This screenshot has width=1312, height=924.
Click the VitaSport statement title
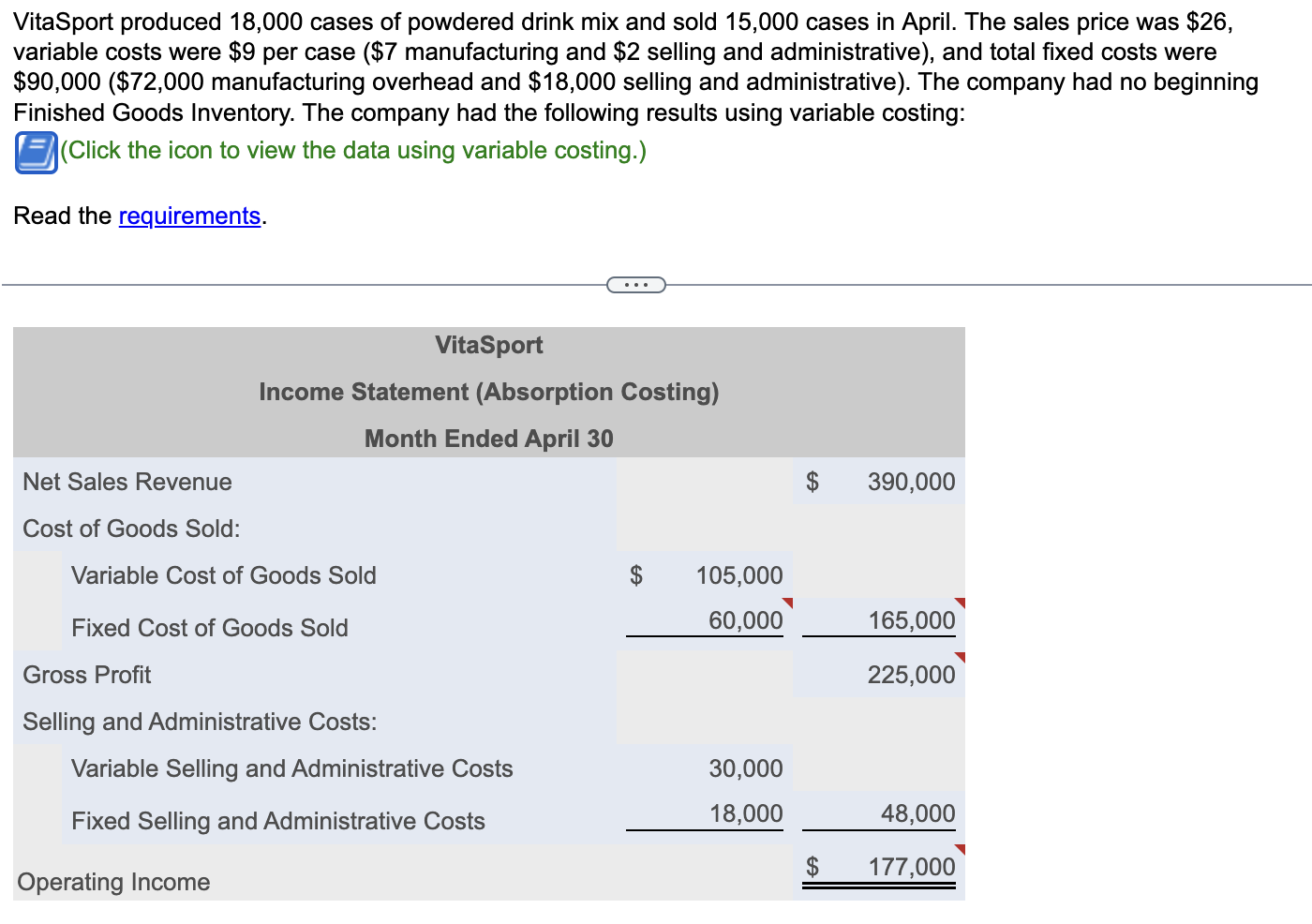489,345
